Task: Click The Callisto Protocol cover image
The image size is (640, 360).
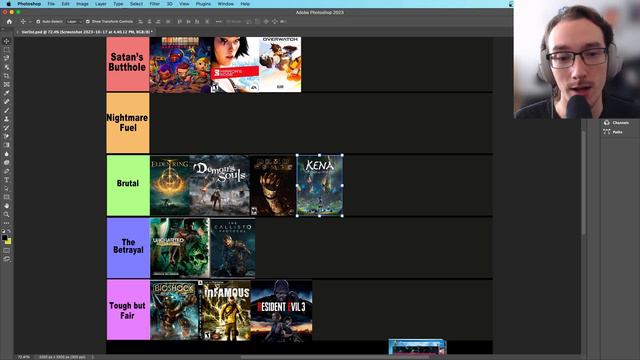Action: point(233,248)
